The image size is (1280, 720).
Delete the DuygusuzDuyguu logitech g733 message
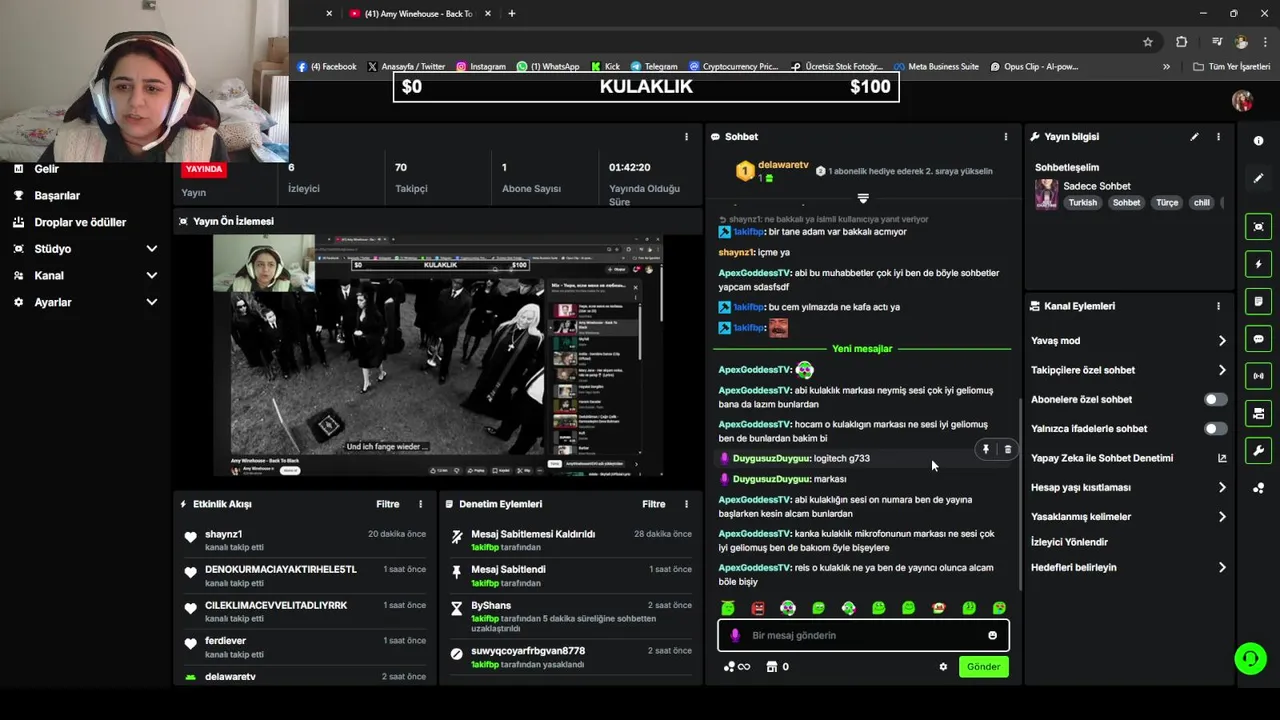point(1007,450)
